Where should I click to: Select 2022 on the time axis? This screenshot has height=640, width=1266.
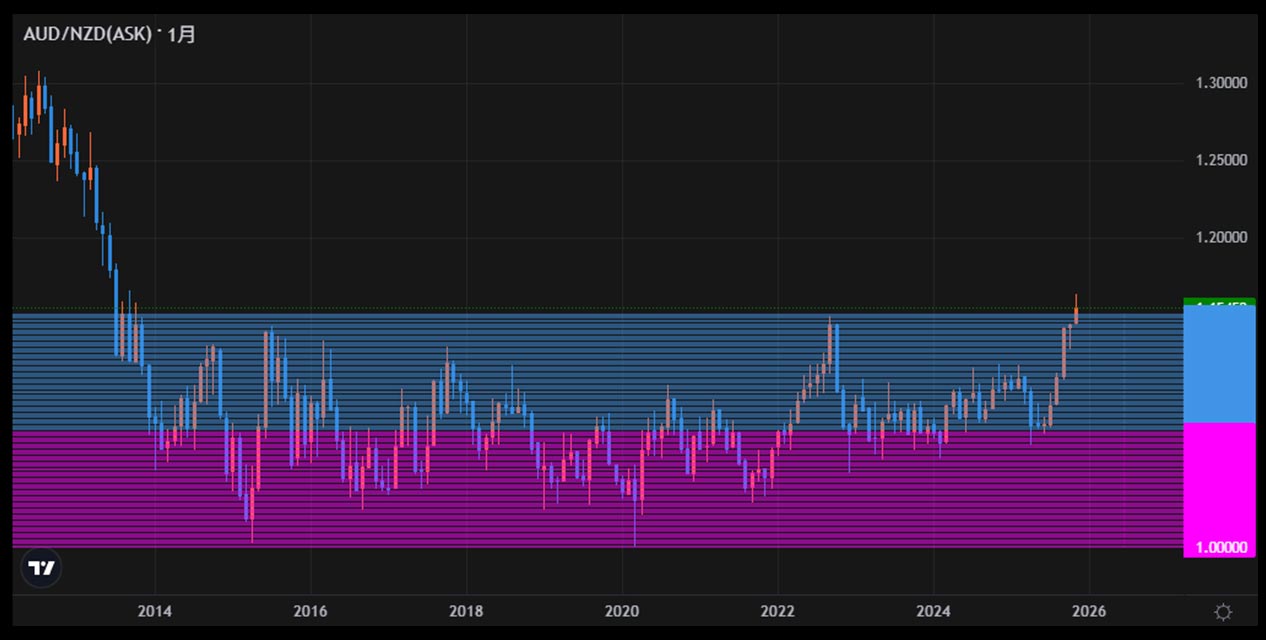778,611
